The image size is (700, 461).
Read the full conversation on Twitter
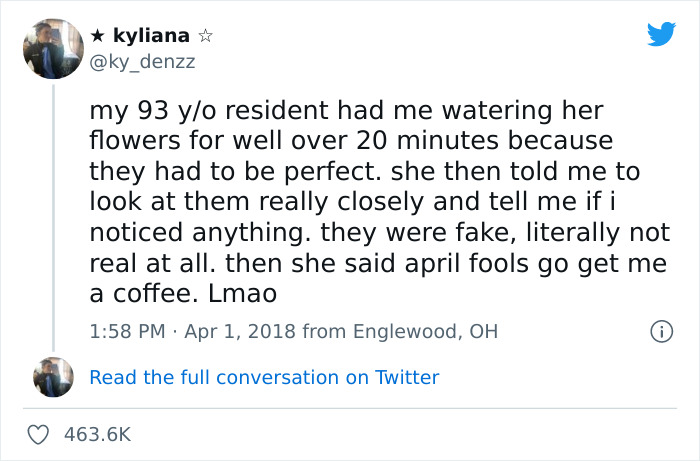(x=264, y=377)
